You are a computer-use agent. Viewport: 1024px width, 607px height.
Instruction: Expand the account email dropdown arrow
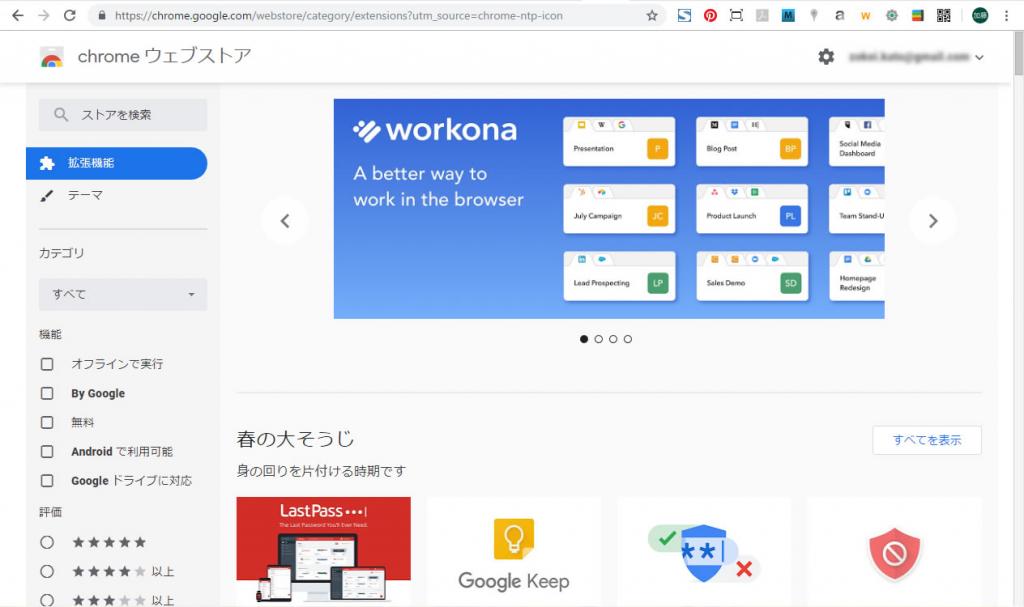click(x=979, y=57)
